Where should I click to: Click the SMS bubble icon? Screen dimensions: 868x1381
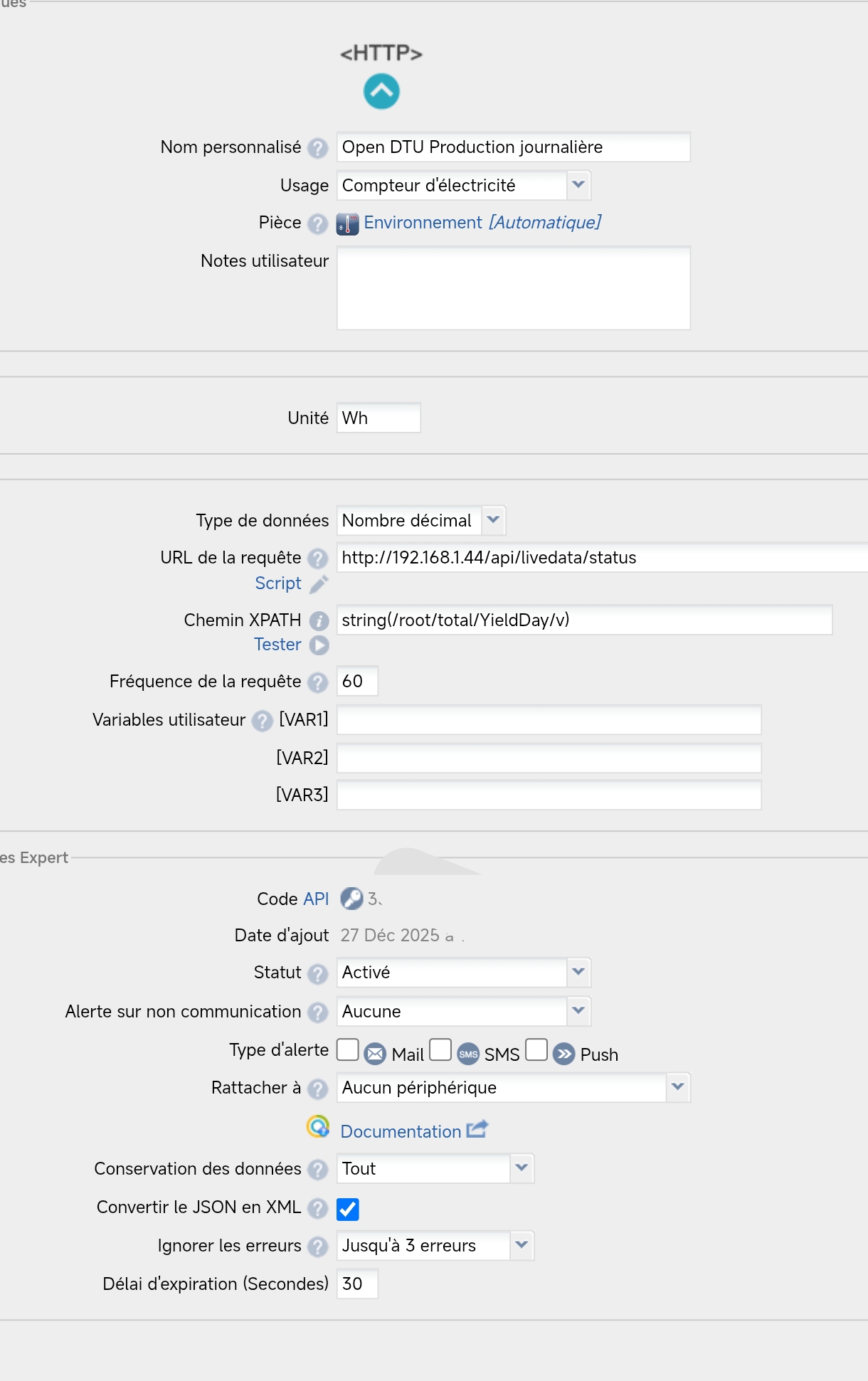pyautogui.click(x=468, y=1054)
